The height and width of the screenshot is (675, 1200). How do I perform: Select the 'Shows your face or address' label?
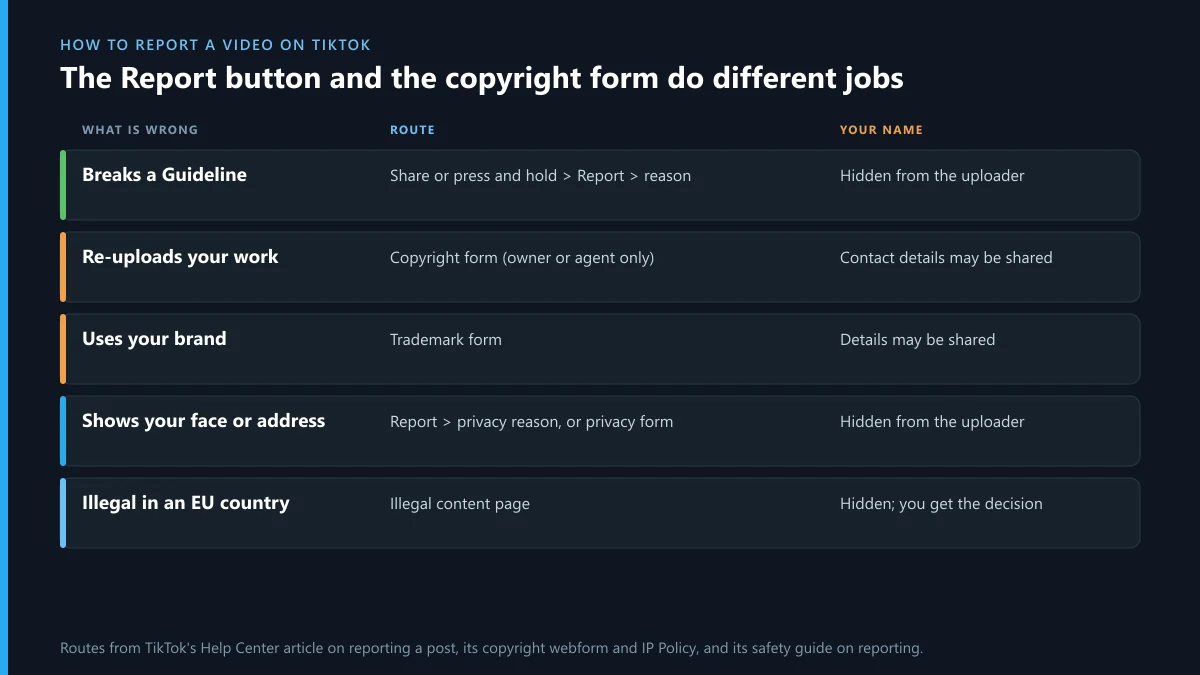click(x=203, y=420)
